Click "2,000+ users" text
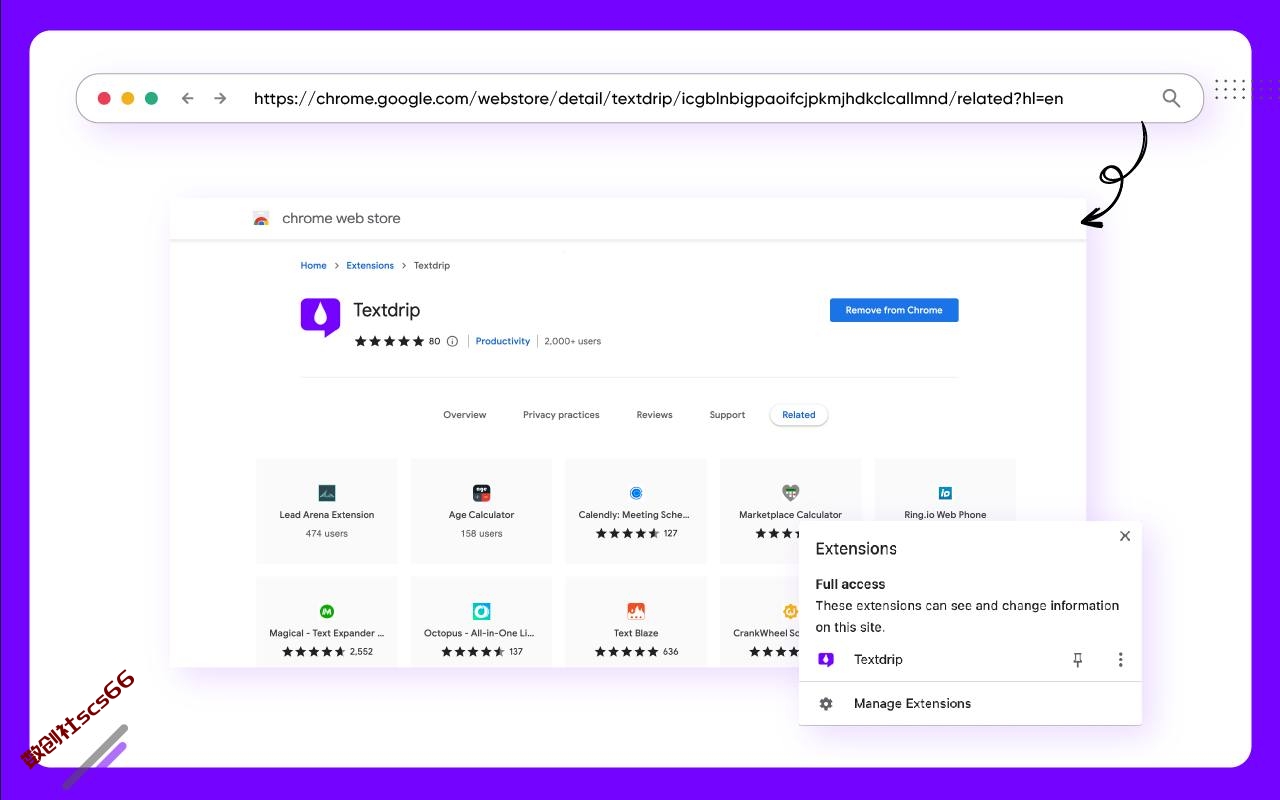The width and height of the screenshot is (1280, 800). (x=573, y=341)
